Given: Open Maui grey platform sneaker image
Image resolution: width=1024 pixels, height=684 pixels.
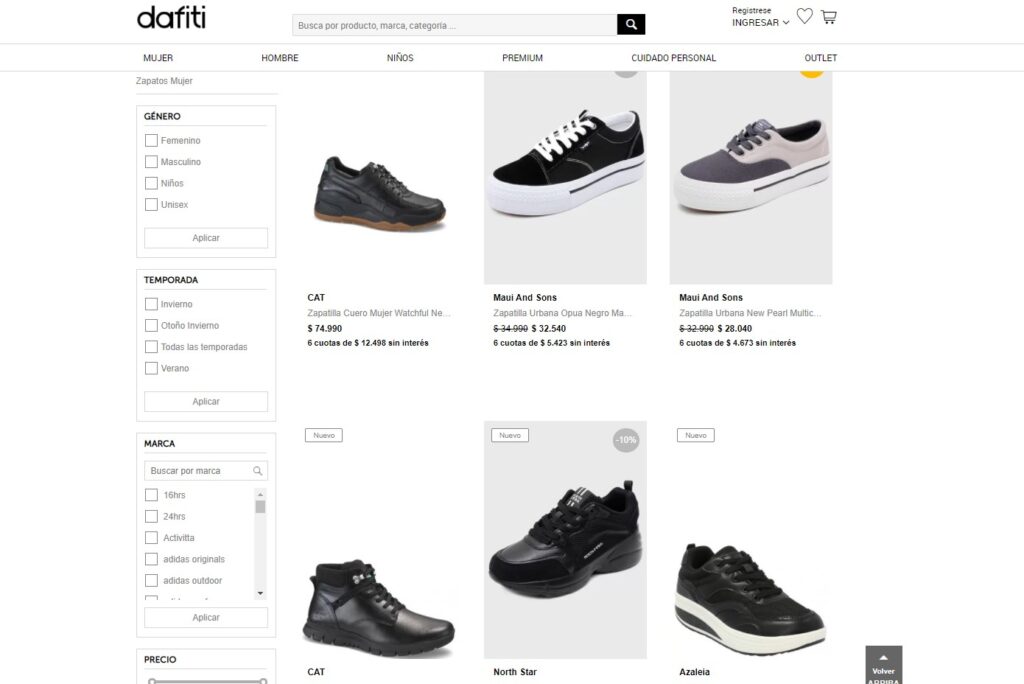Looking at the screenshot, I should (751, 177).
